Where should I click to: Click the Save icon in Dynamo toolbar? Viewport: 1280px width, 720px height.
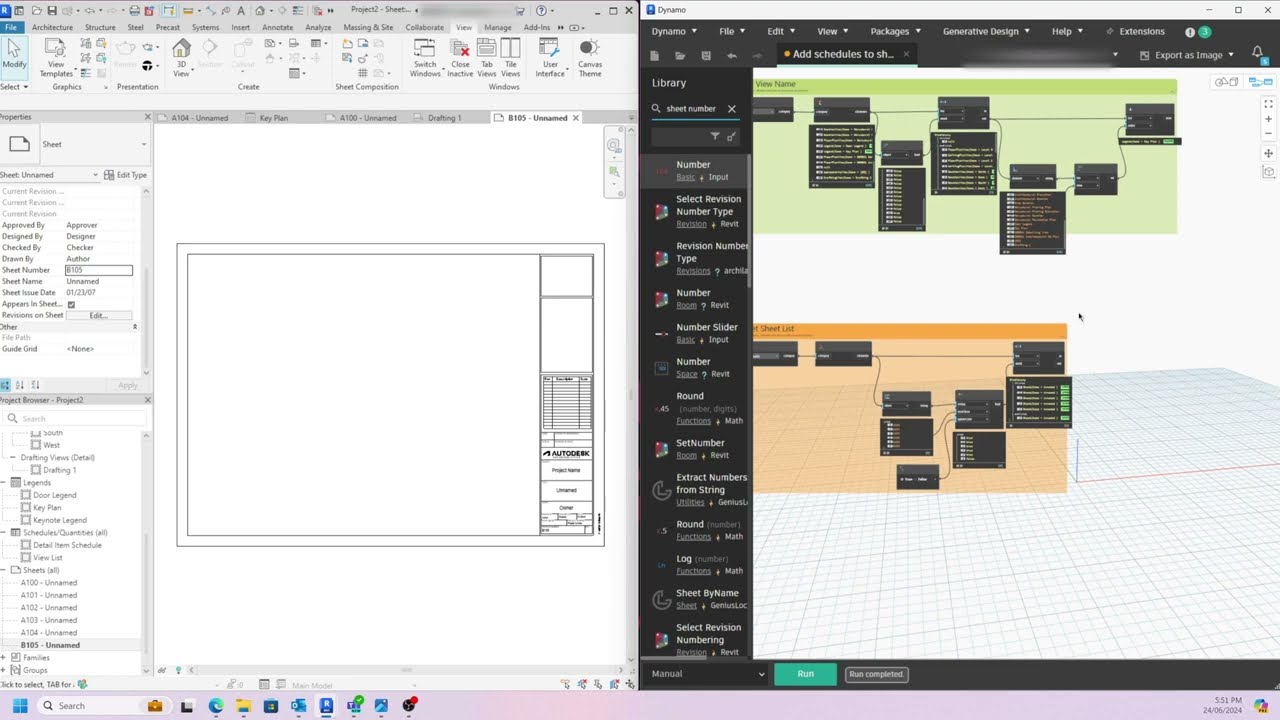click(x=706, y=55)
